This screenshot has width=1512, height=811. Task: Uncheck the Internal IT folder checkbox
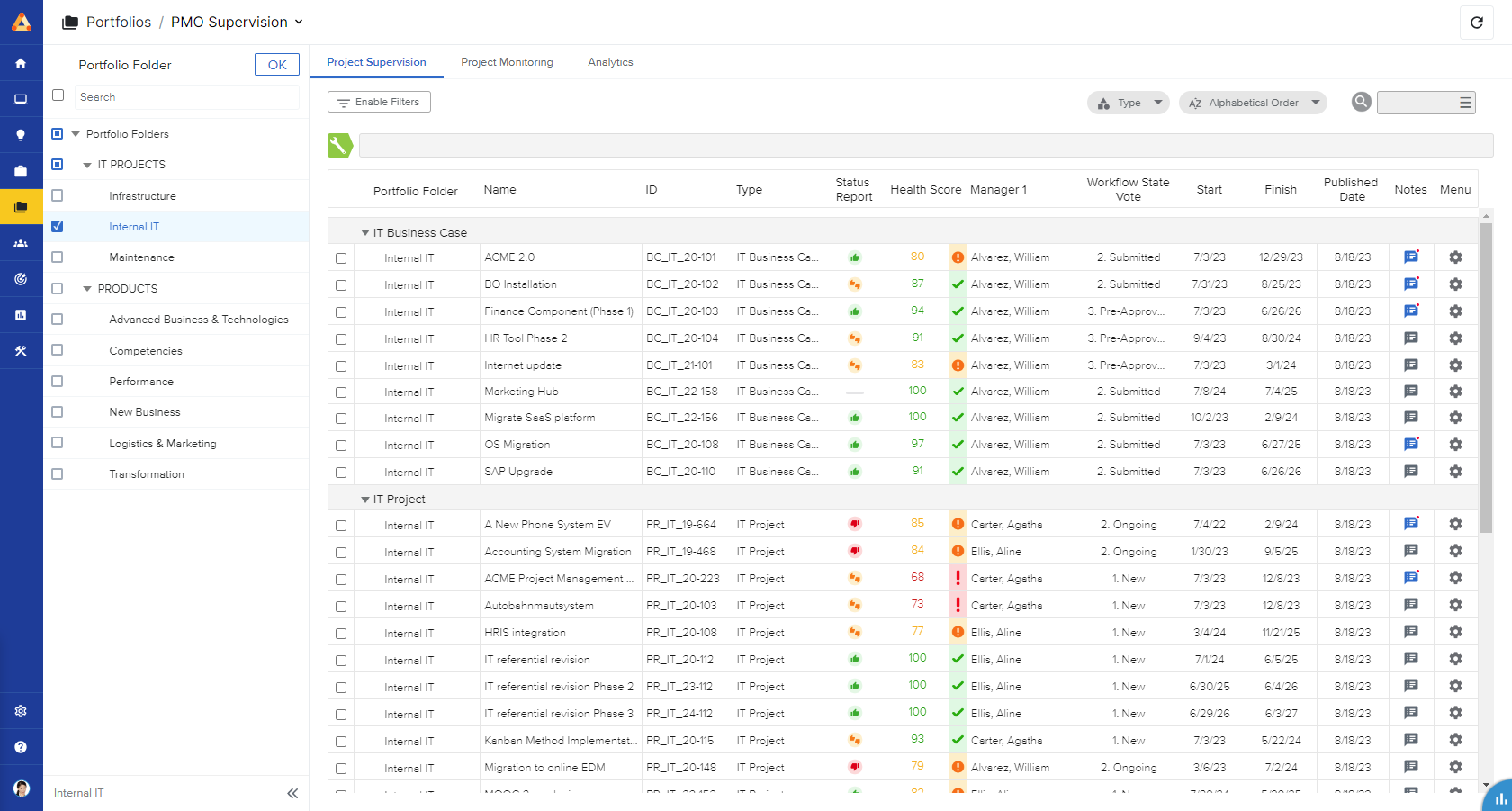[x=58, y=227]
